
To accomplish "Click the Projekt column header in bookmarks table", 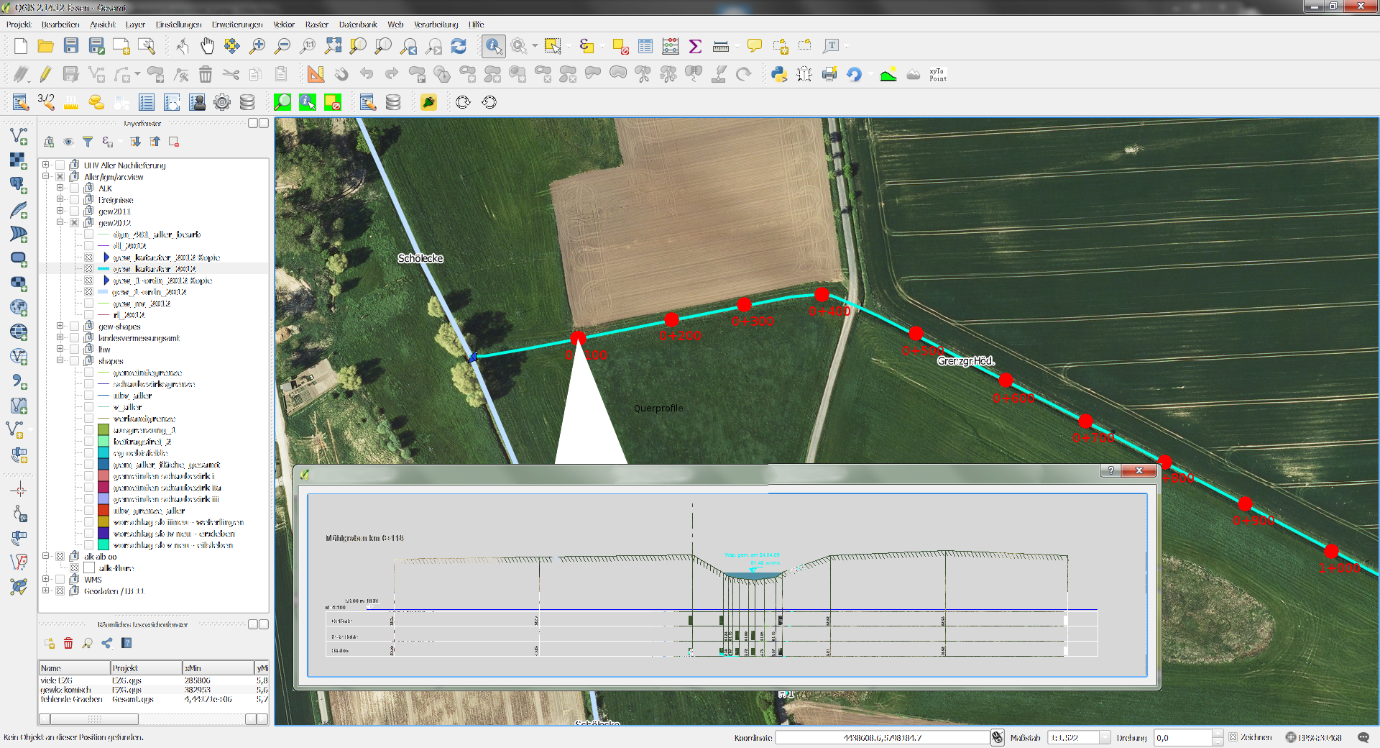I will click(145, 667).
